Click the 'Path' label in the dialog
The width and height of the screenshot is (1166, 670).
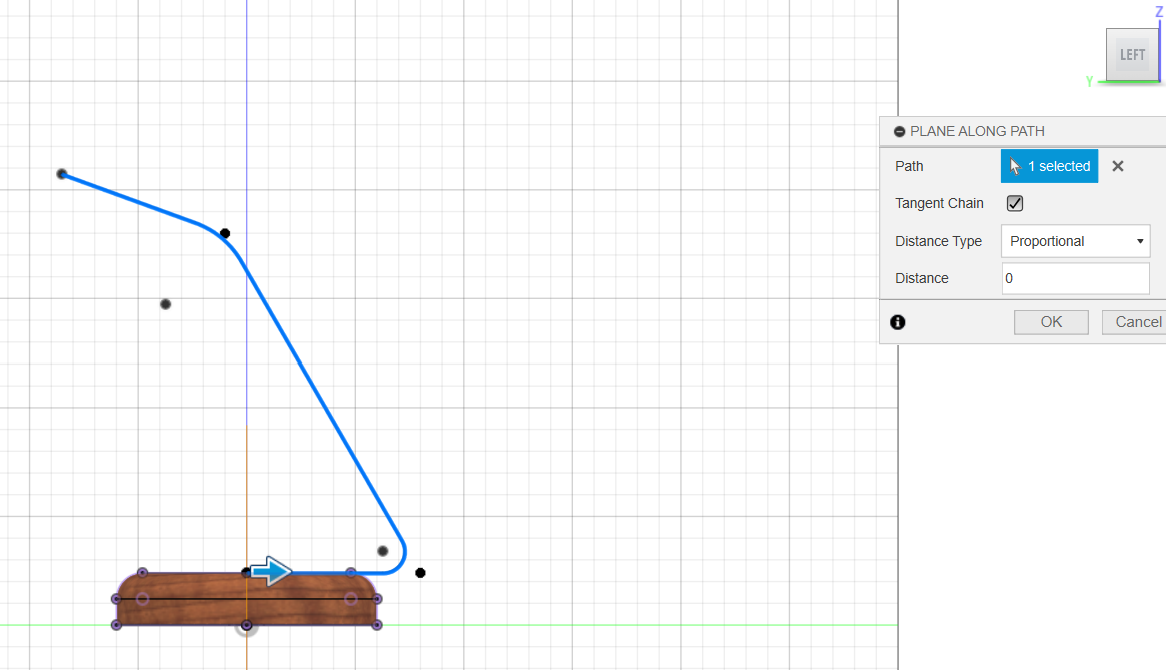(x=909, y=167)
